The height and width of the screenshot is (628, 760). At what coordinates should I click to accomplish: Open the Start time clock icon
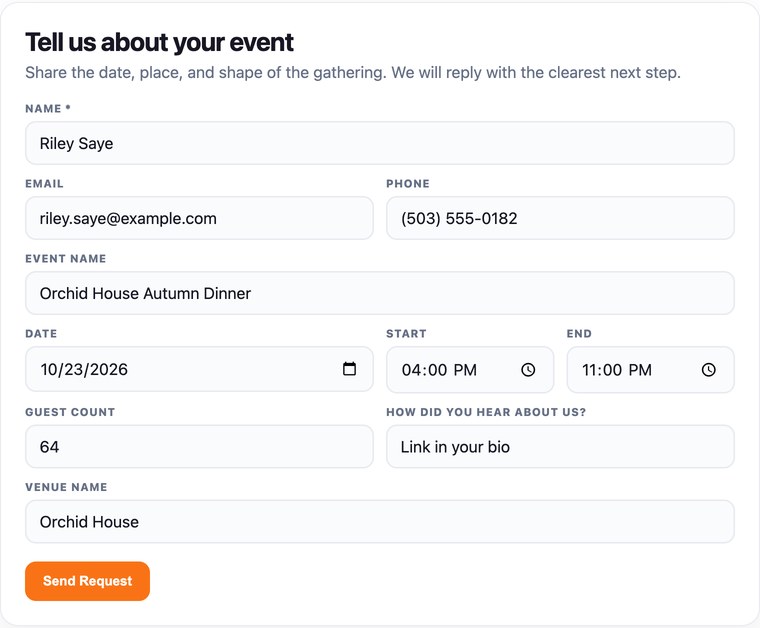(x=528, y=370)
